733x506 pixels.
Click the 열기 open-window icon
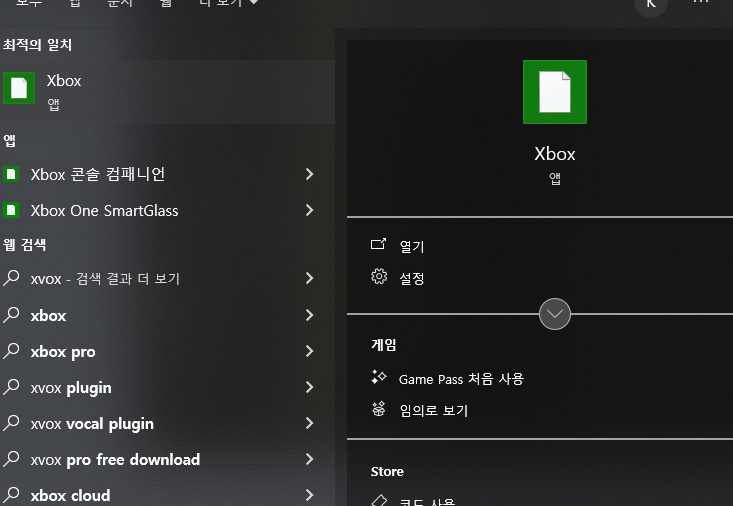pos(378,244)
